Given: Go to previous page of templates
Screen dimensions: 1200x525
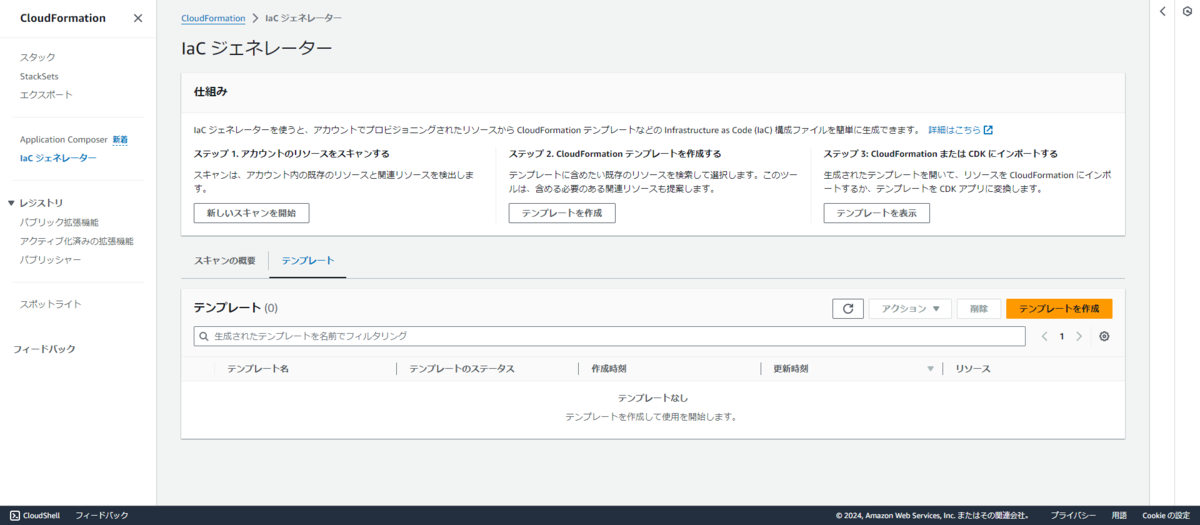Looking at the screenshot, I should tap(1044, 336).
